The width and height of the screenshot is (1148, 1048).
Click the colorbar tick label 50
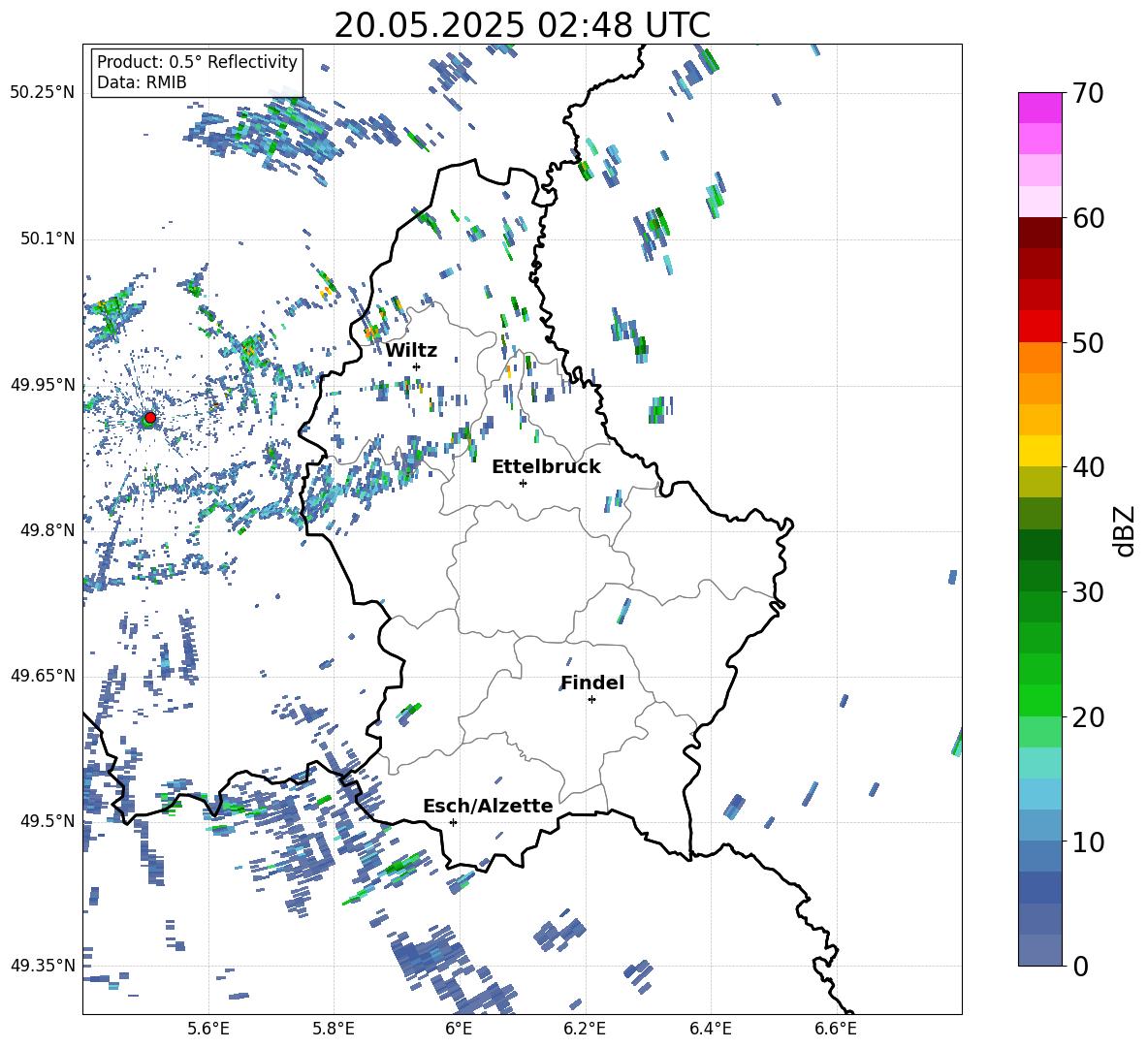(x=1088, y=343)
